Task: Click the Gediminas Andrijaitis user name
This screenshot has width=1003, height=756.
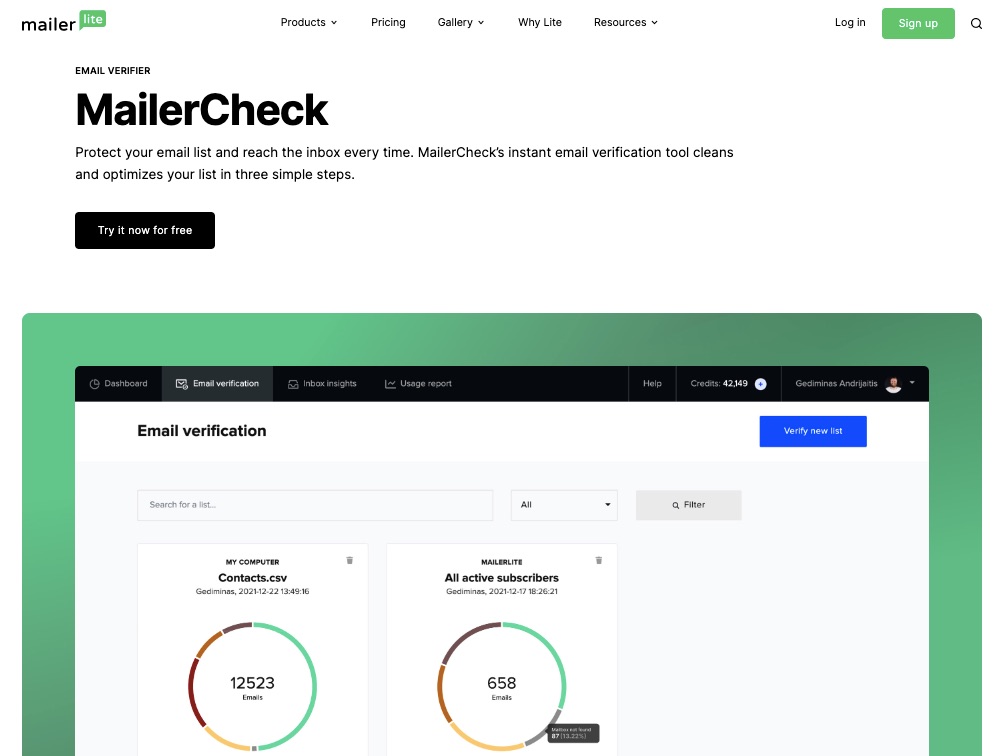Action: pos(836,384)
